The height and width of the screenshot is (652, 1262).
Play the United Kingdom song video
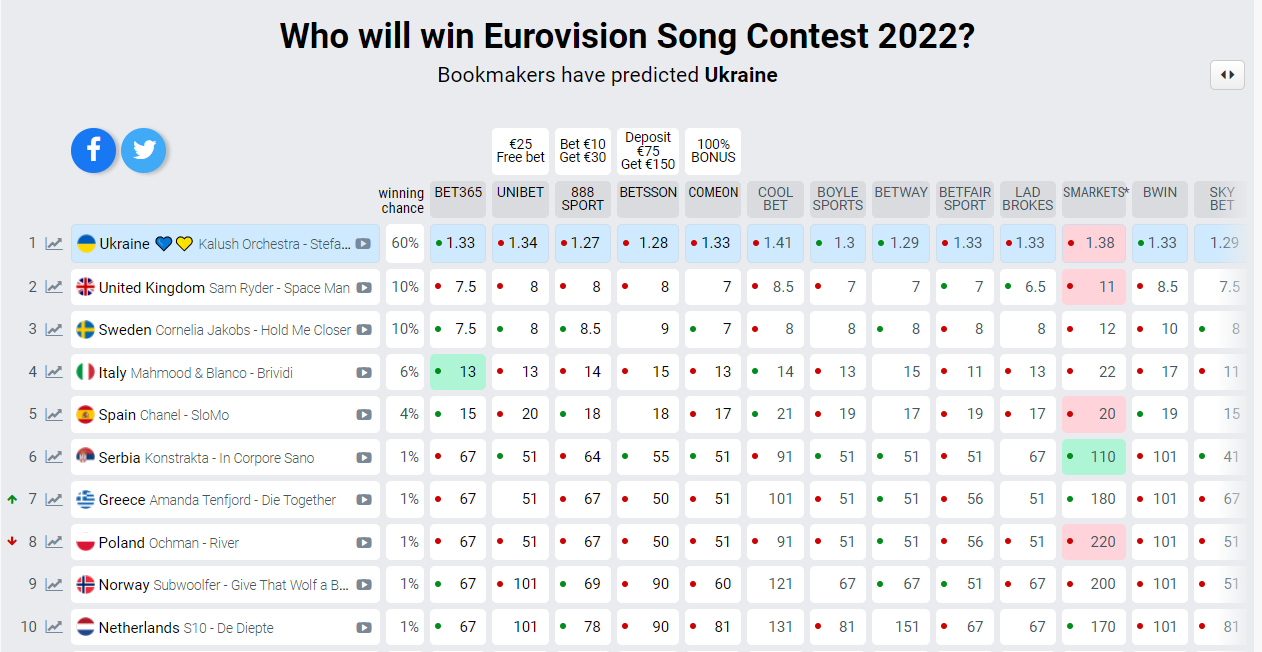[364, 288]
